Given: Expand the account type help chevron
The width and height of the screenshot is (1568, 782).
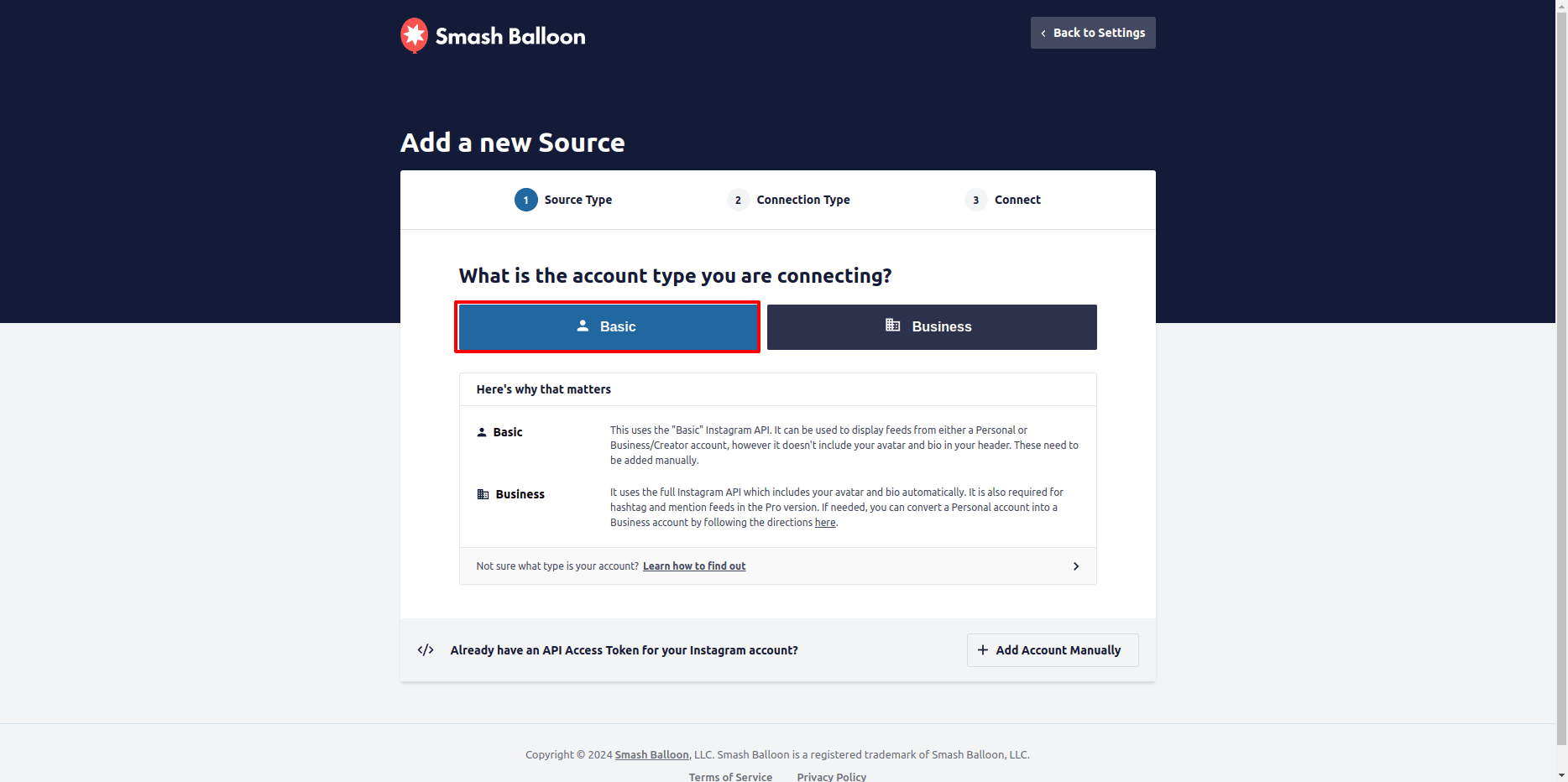Looking at the screenshot, I should click(1076, 566).
